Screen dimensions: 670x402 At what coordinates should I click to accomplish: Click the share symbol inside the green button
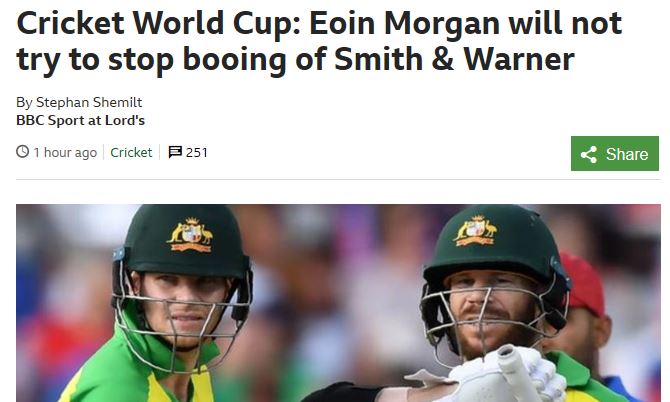pyautogui.click(x=589, y=154)
